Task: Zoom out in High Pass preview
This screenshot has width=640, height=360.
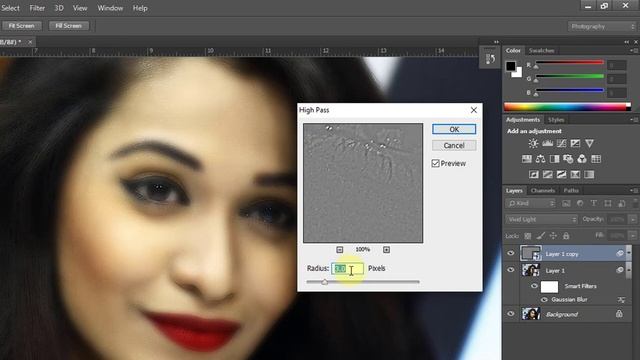Action: coord(340,249)
